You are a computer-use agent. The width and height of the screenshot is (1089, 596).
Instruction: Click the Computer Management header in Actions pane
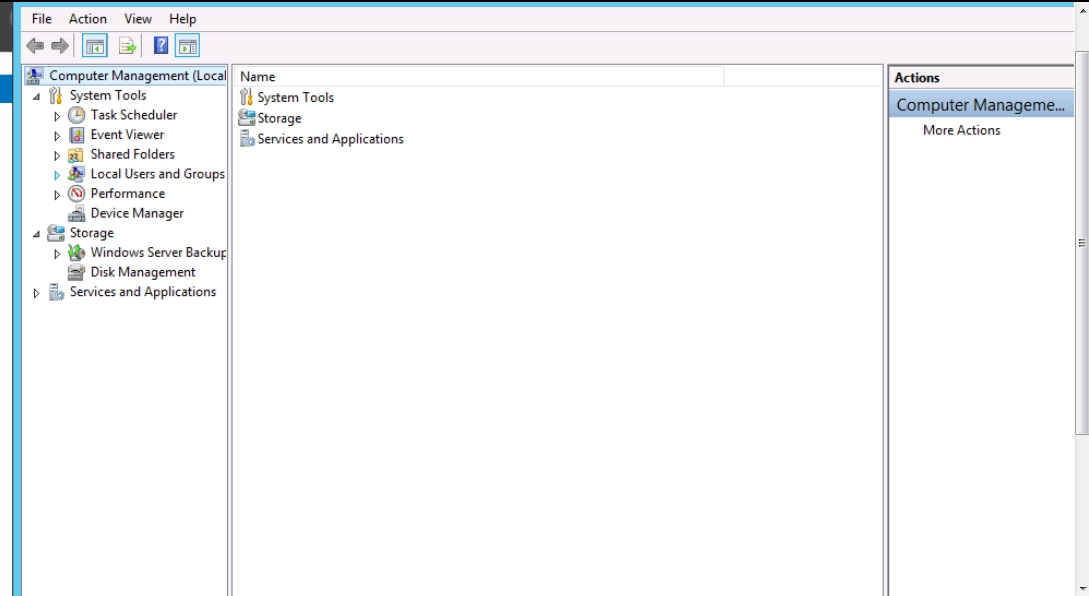[981, 105]
